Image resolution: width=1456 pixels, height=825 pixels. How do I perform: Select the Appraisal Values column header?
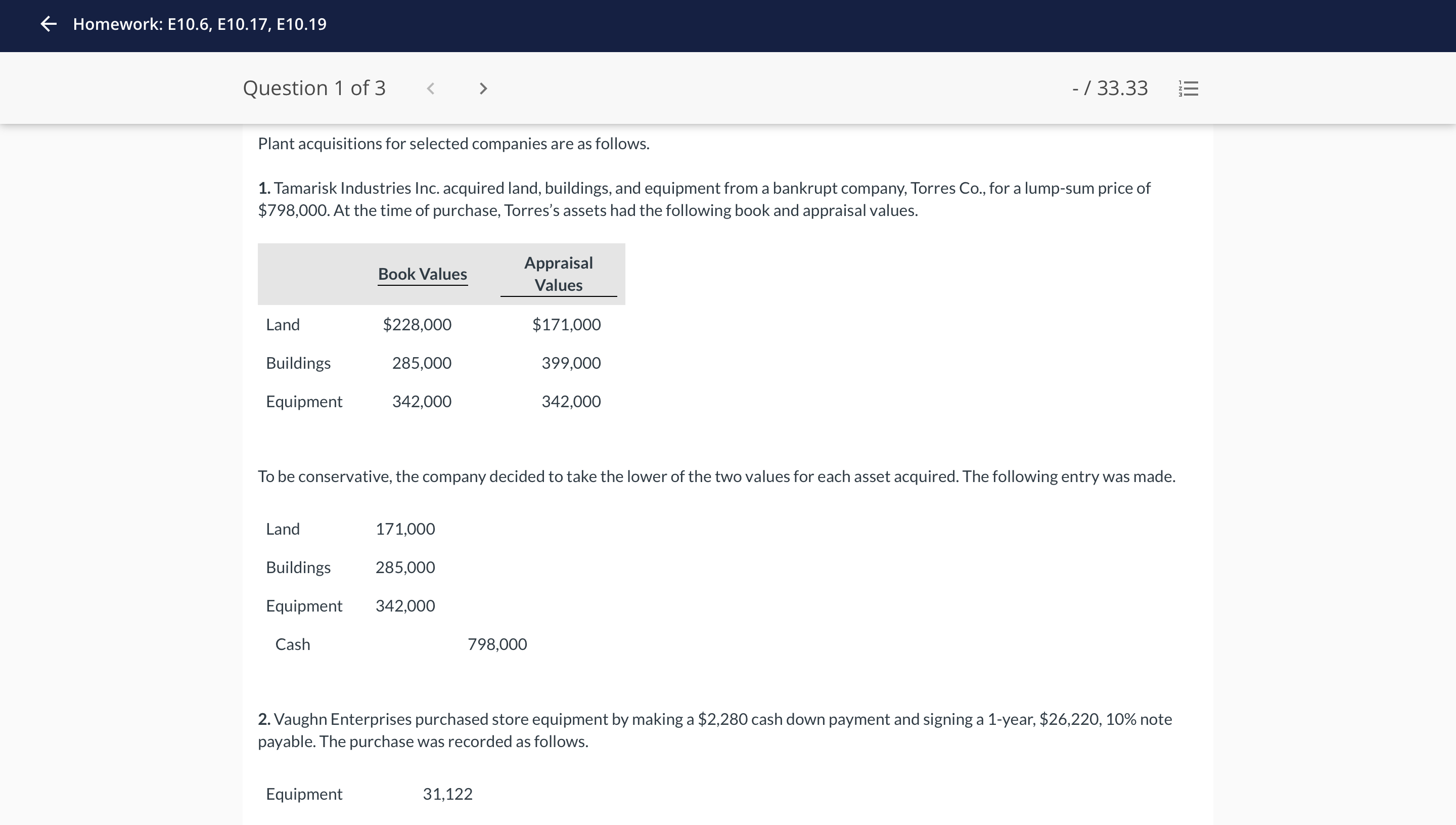558,274
